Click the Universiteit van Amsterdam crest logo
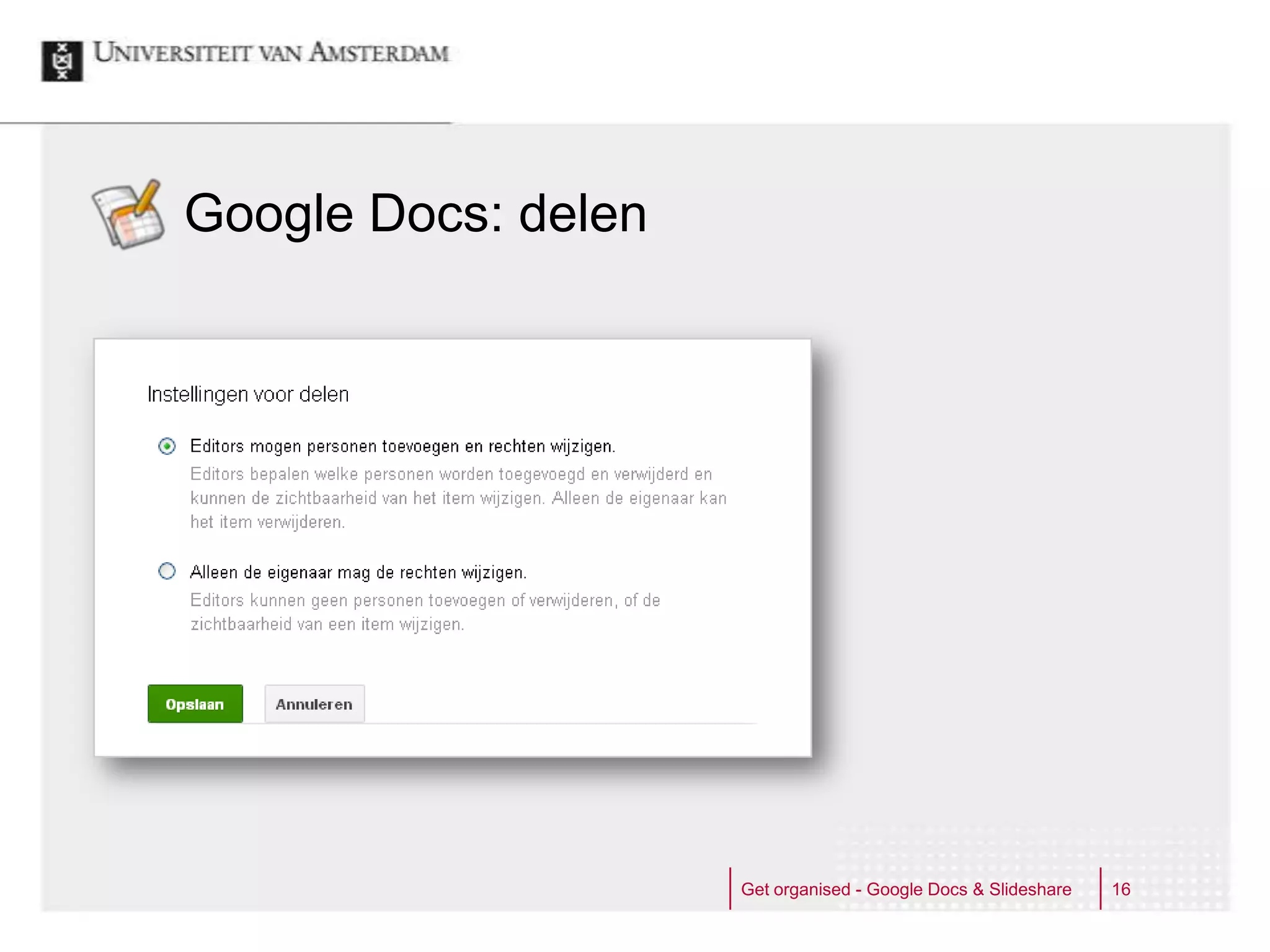The image size is (1270, 952). [x=62, y=61]
